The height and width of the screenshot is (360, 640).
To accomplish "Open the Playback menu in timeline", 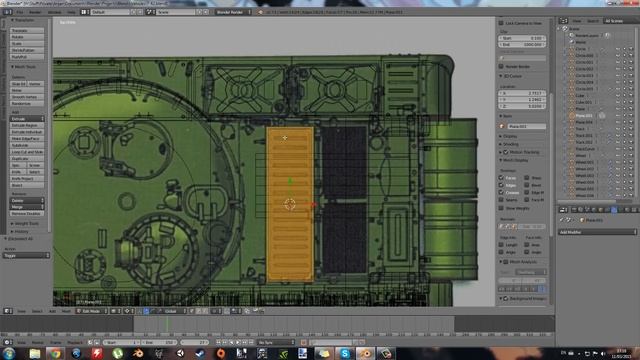I will tap(75, 342).
